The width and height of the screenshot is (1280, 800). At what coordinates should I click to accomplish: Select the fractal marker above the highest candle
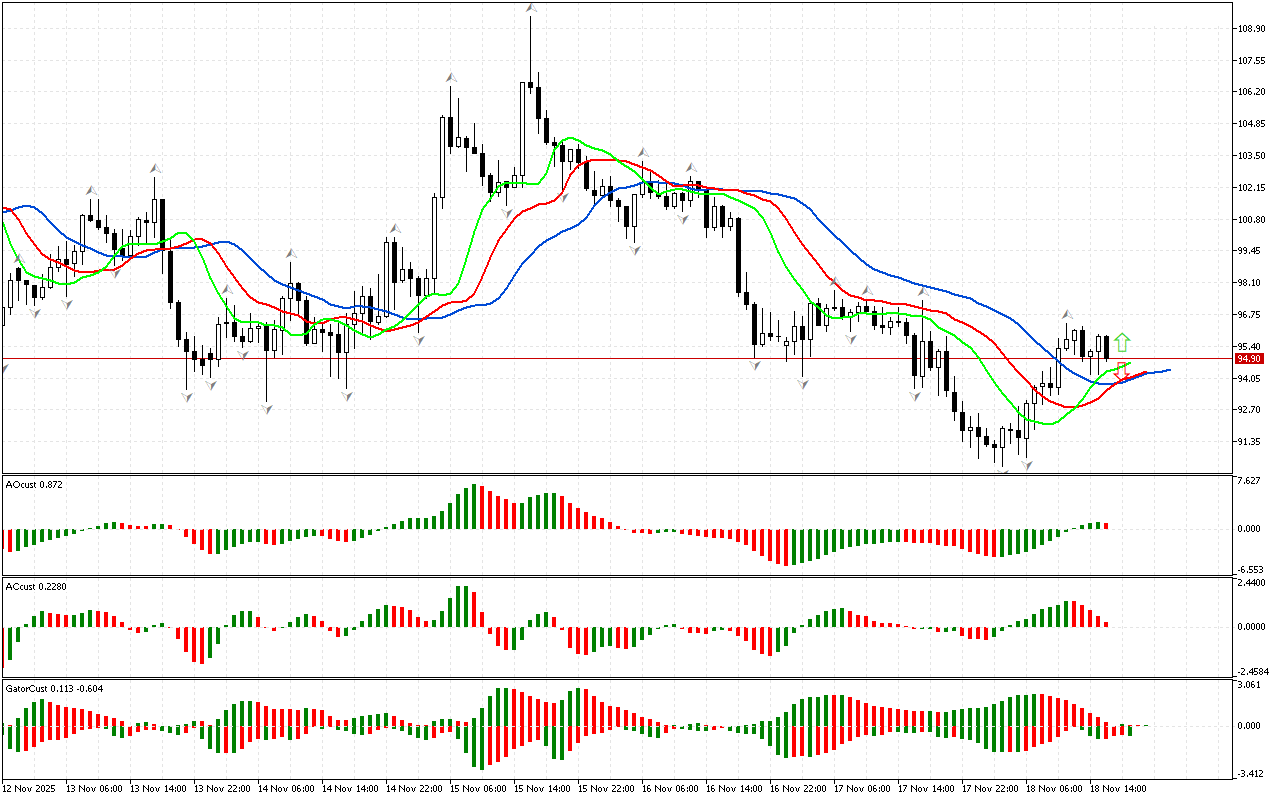pyautogui.click(x=531, y=8)
